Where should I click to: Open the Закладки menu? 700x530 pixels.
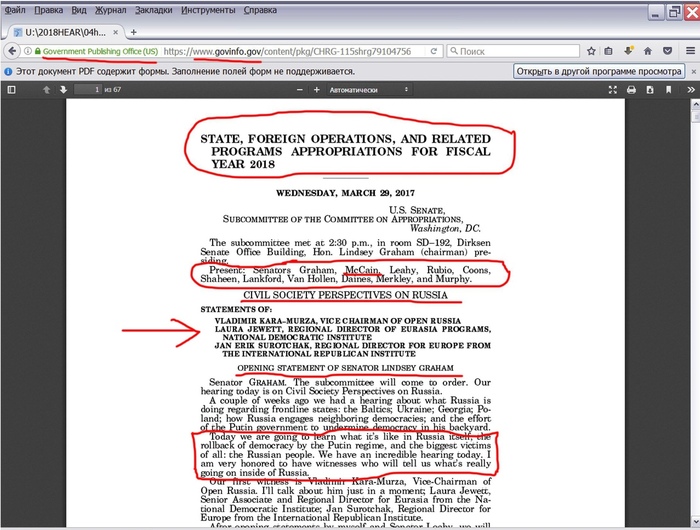(154, 10)
